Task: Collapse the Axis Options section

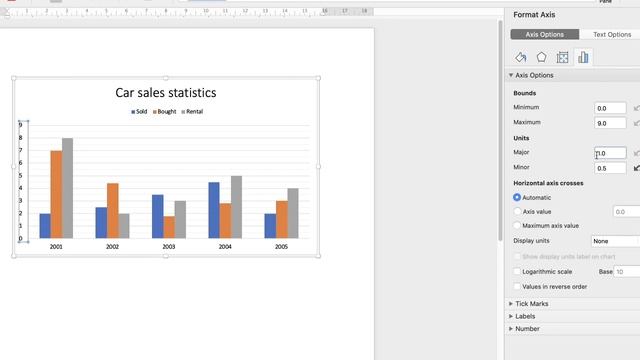Action: [511, 75]
